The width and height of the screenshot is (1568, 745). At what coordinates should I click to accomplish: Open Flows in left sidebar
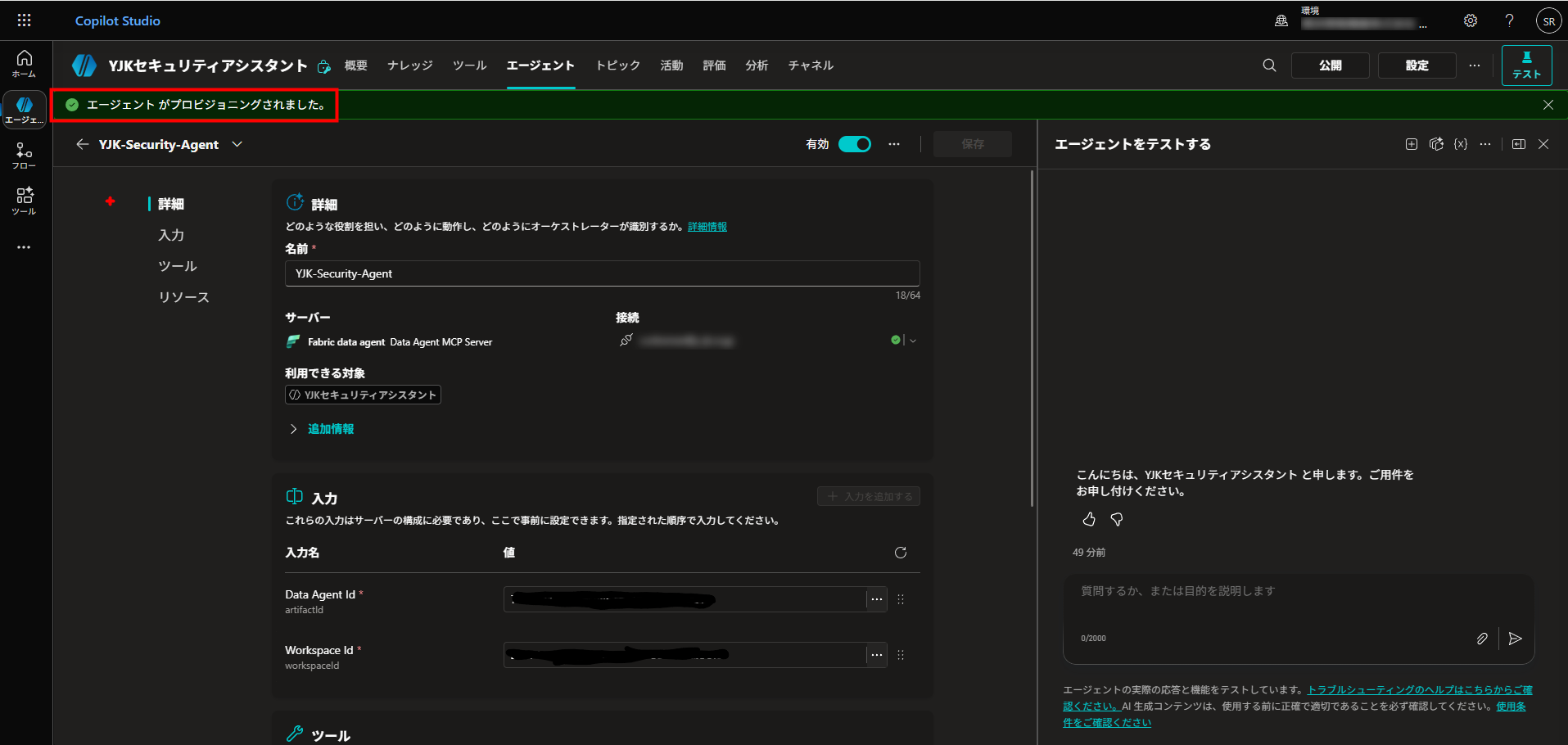(x=25, y=156)
